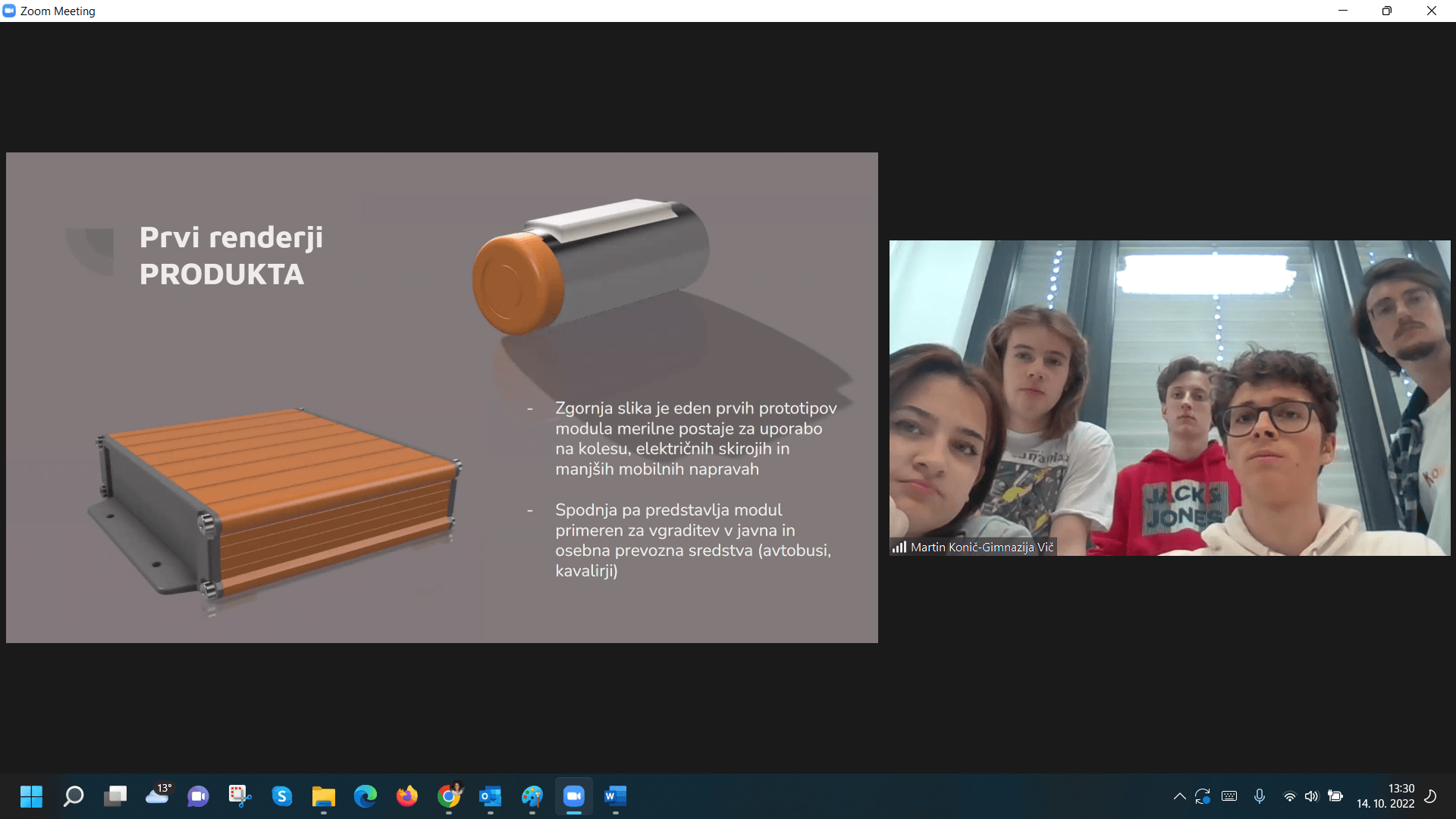
Task: Toggle Do Not Disturb moon icon
Action: tap(1430, 796)
